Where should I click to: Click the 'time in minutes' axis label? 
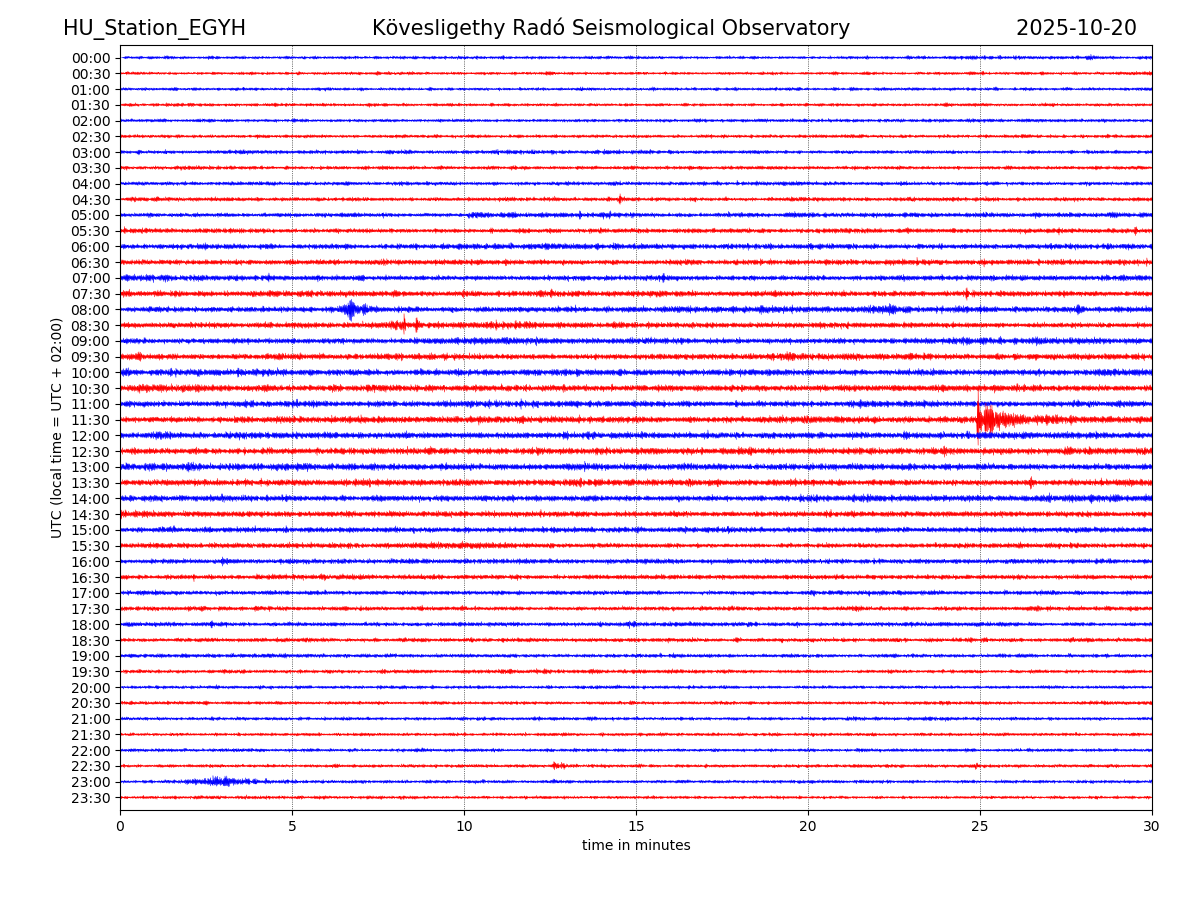coord(636,846)
